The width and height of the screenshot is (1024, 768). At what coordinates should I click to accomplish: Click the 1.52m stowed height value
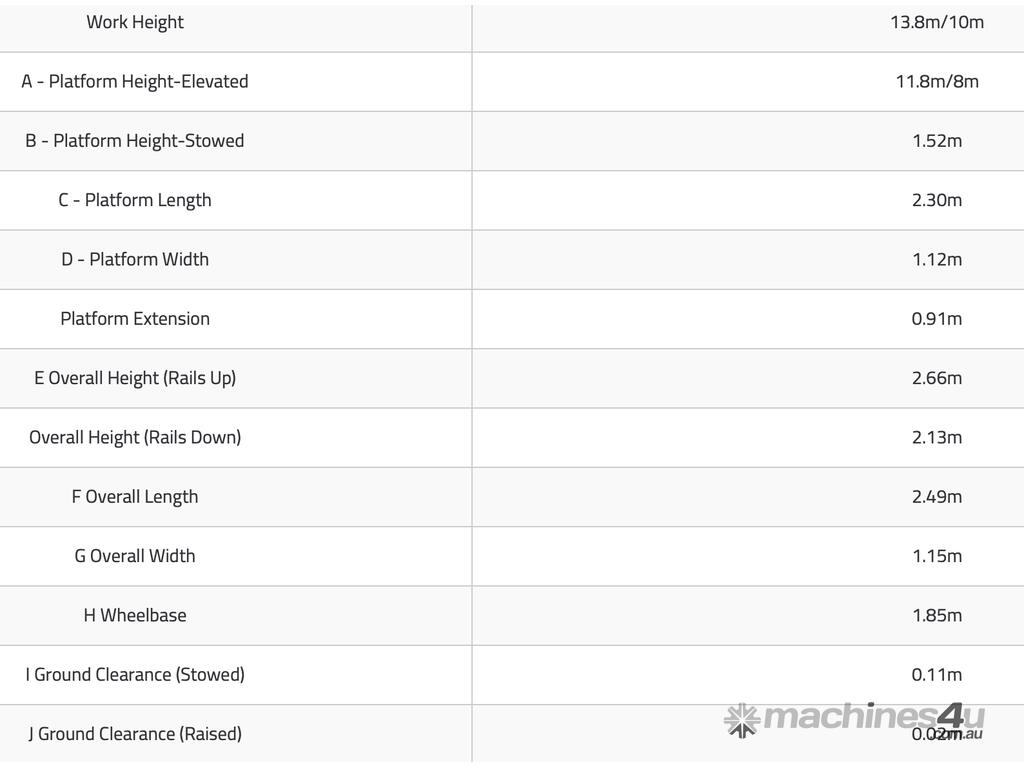[x=937, y=141]
